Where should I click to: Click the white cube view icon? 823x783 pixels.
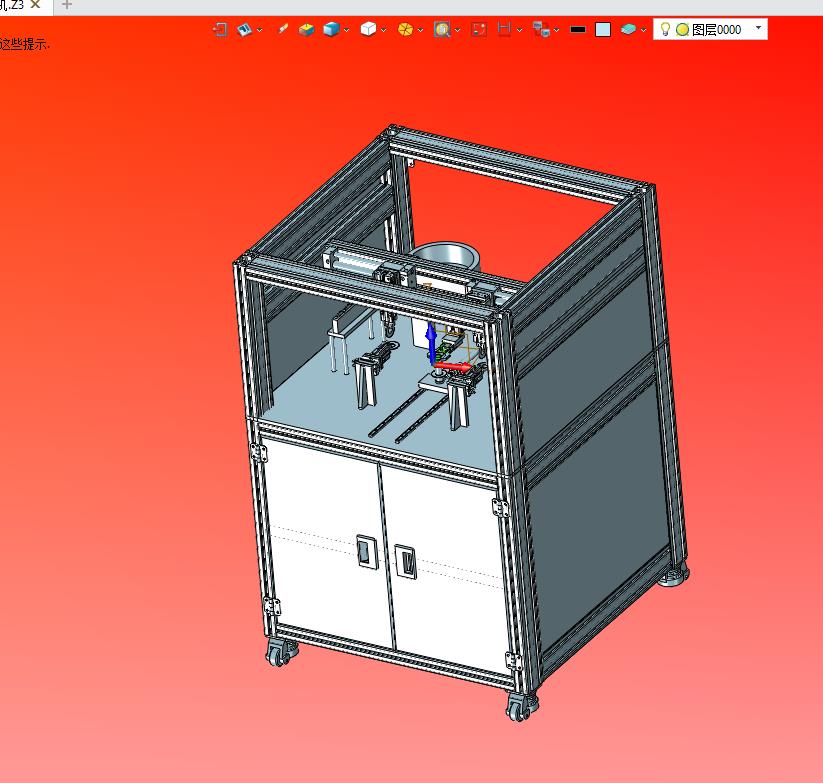pos(368,29)
